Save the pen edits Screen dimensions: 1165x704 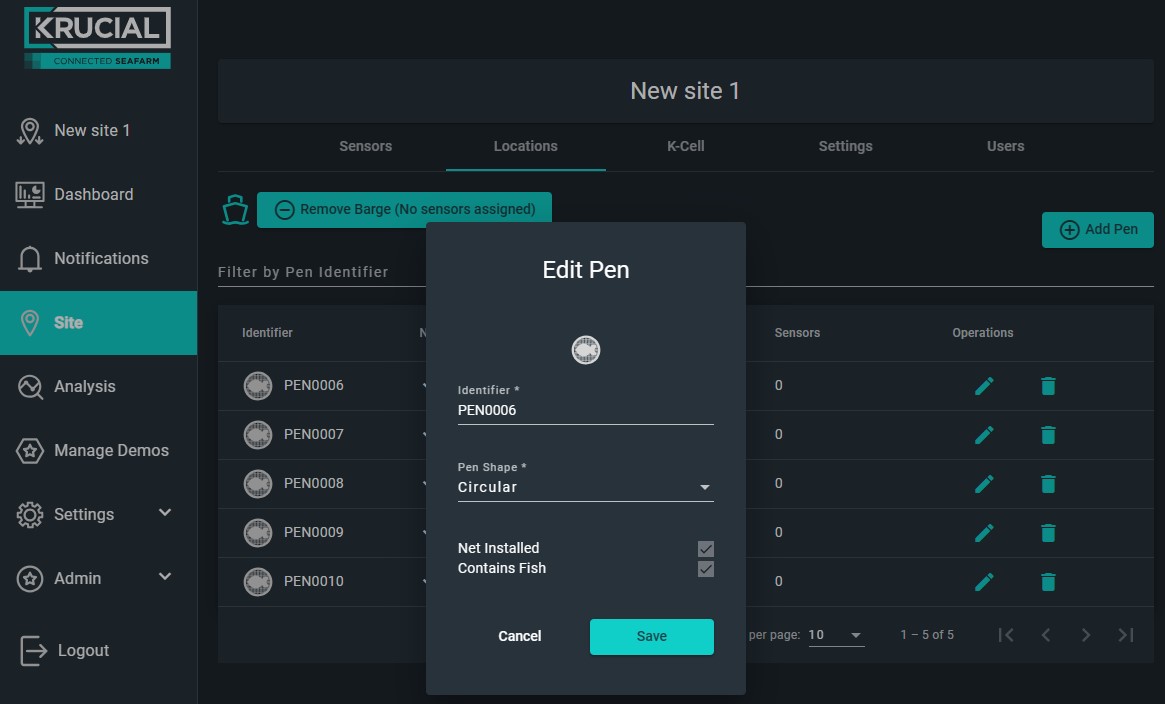pos(652,636)
